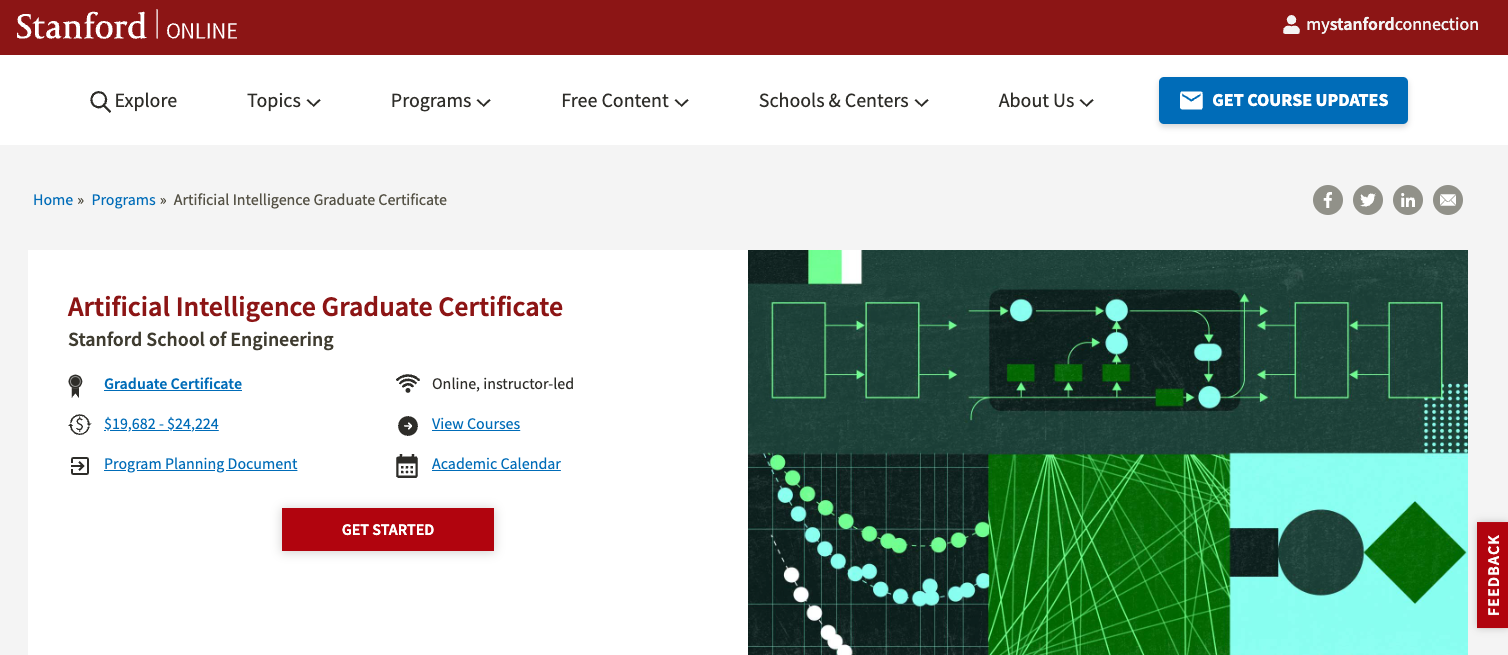Click Stanford School of Engineering subtitle

[201, 340]
